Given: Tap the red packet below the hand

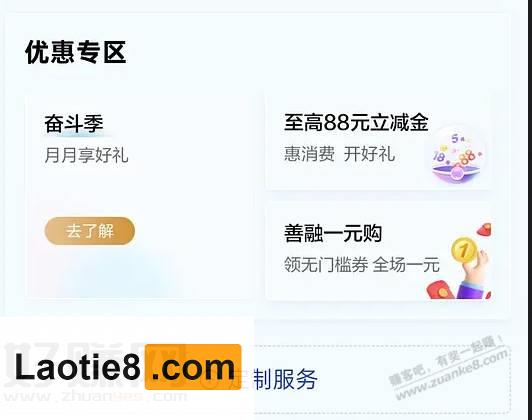Looking at the screenshot, I should pyautogui.click(x=440, y=290).
